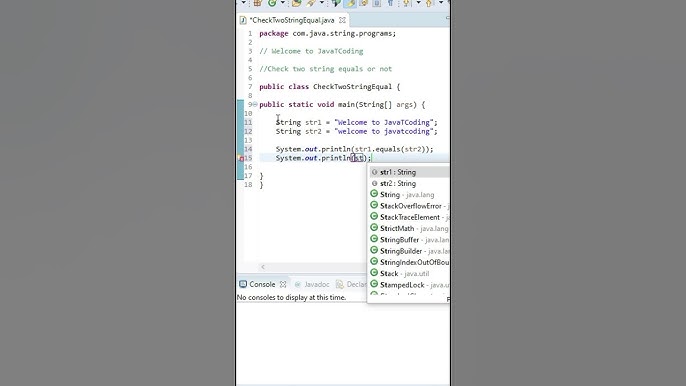The height and width of the screenshot is (386, 686).
Task: Switch to the Javadoc tab
Action: point(312,284)
